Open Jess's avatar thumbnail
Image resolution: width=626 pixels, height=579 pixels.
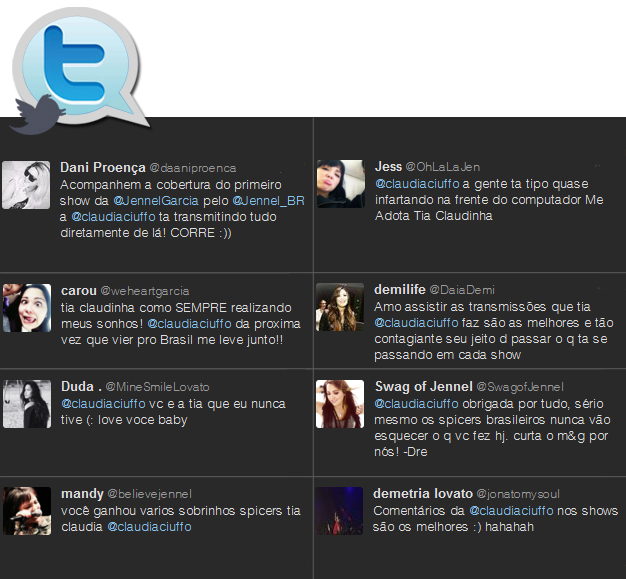(x=340, y=184)
